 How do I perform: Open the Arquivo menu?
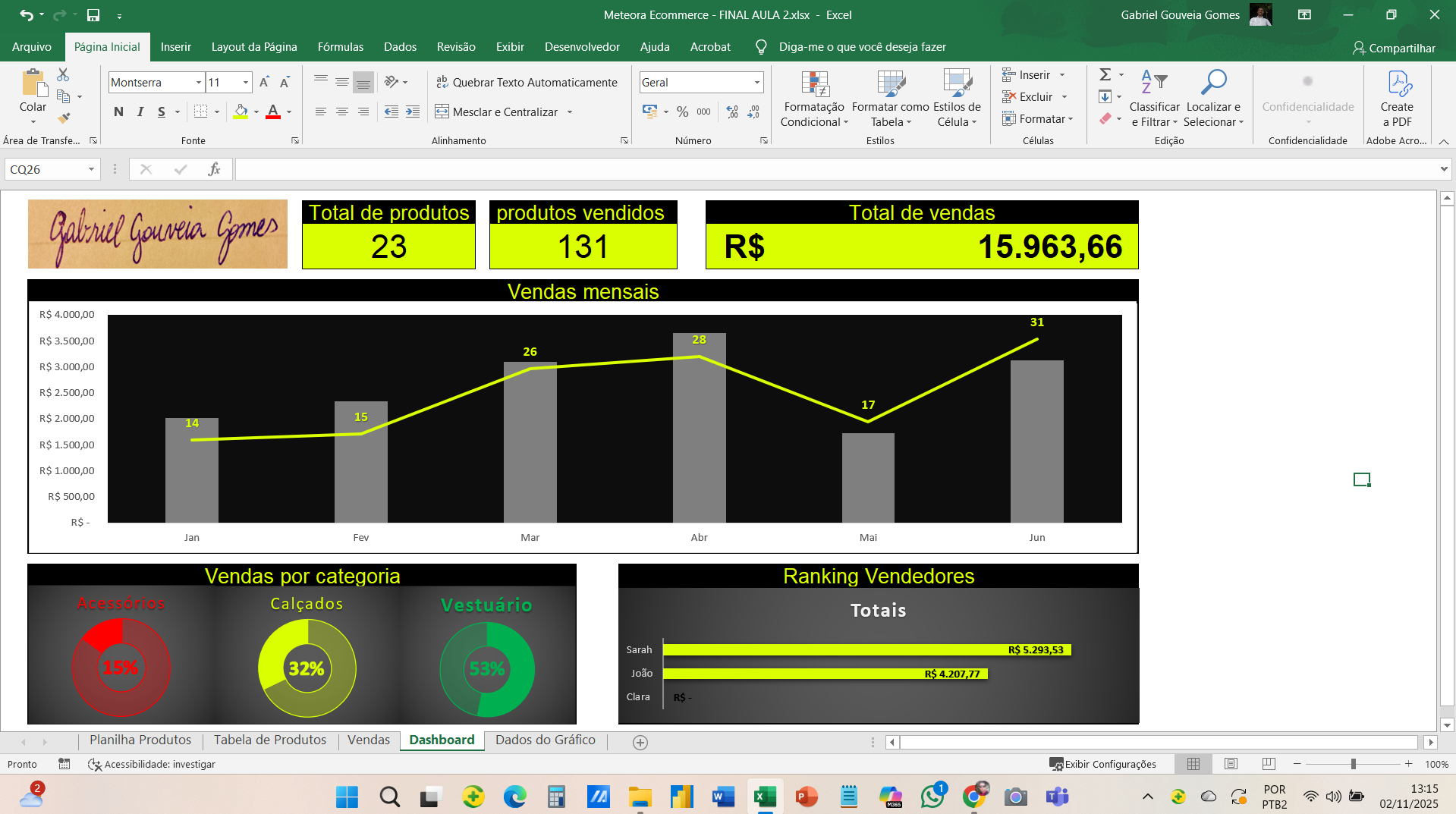[32, 47]
